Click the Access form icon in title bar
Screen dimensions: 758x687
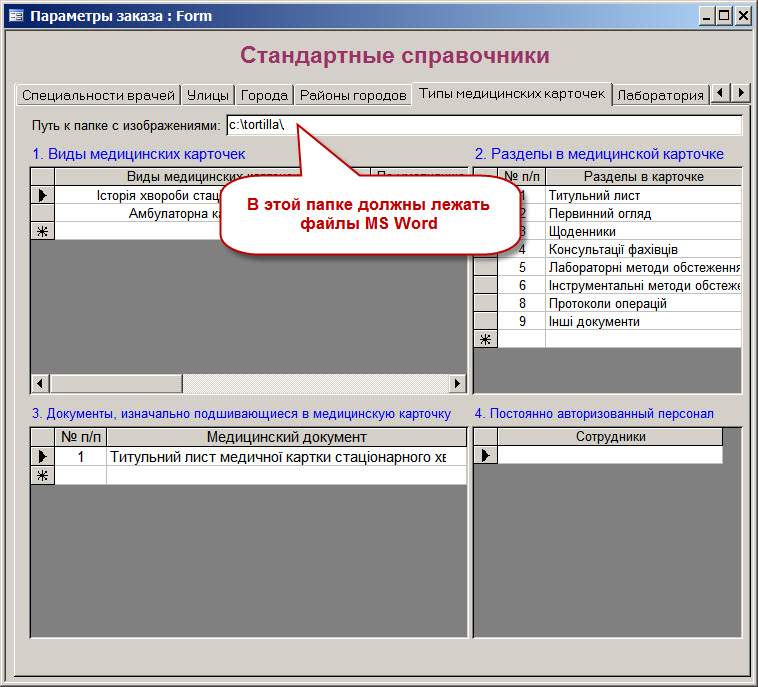click(x=16, y=15)
